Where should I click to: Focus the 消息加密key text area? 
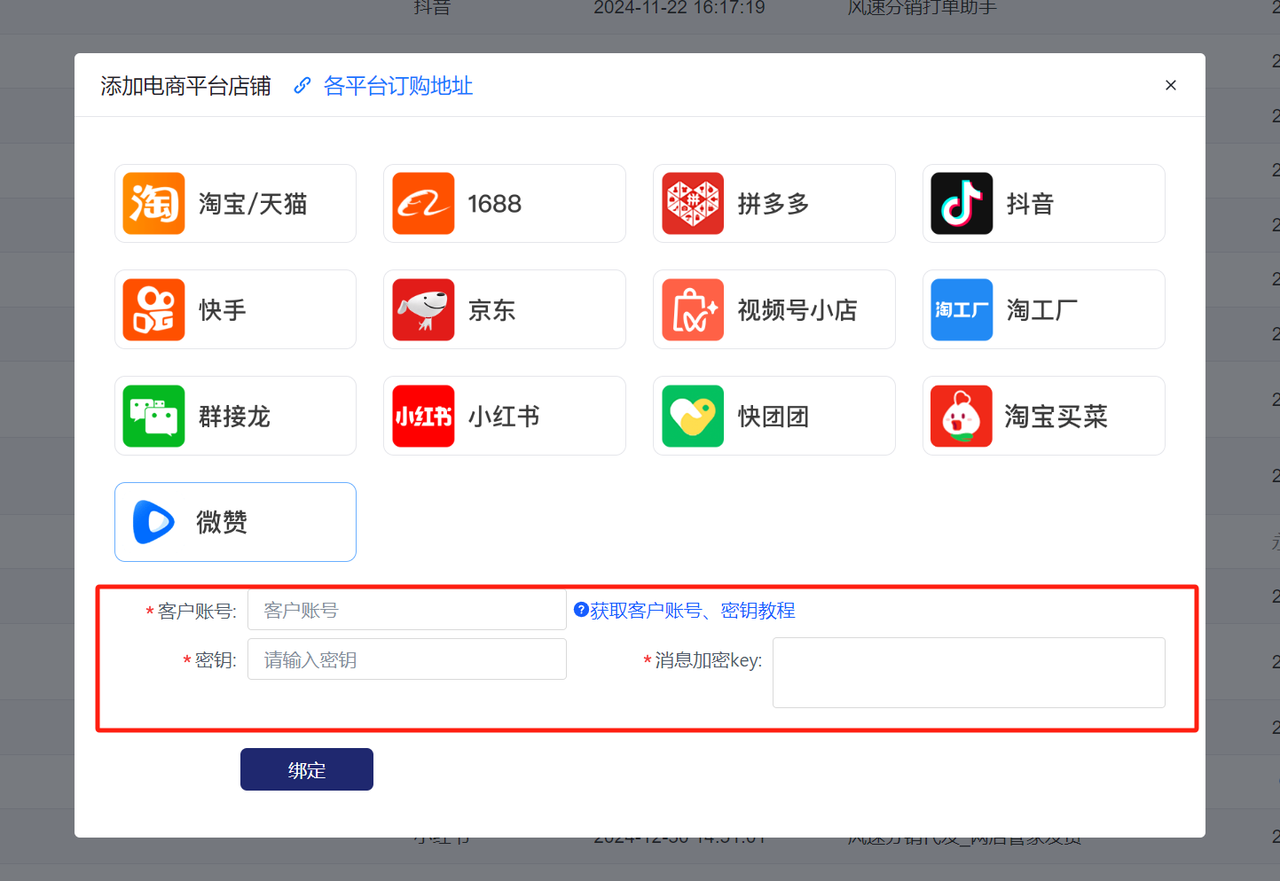968,672
